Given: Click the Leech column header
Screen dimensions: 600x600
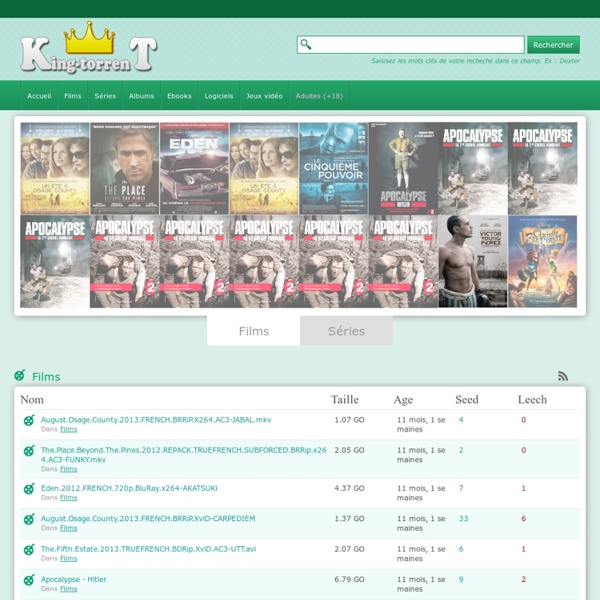Looking at the screenshot, I should 532,399.
